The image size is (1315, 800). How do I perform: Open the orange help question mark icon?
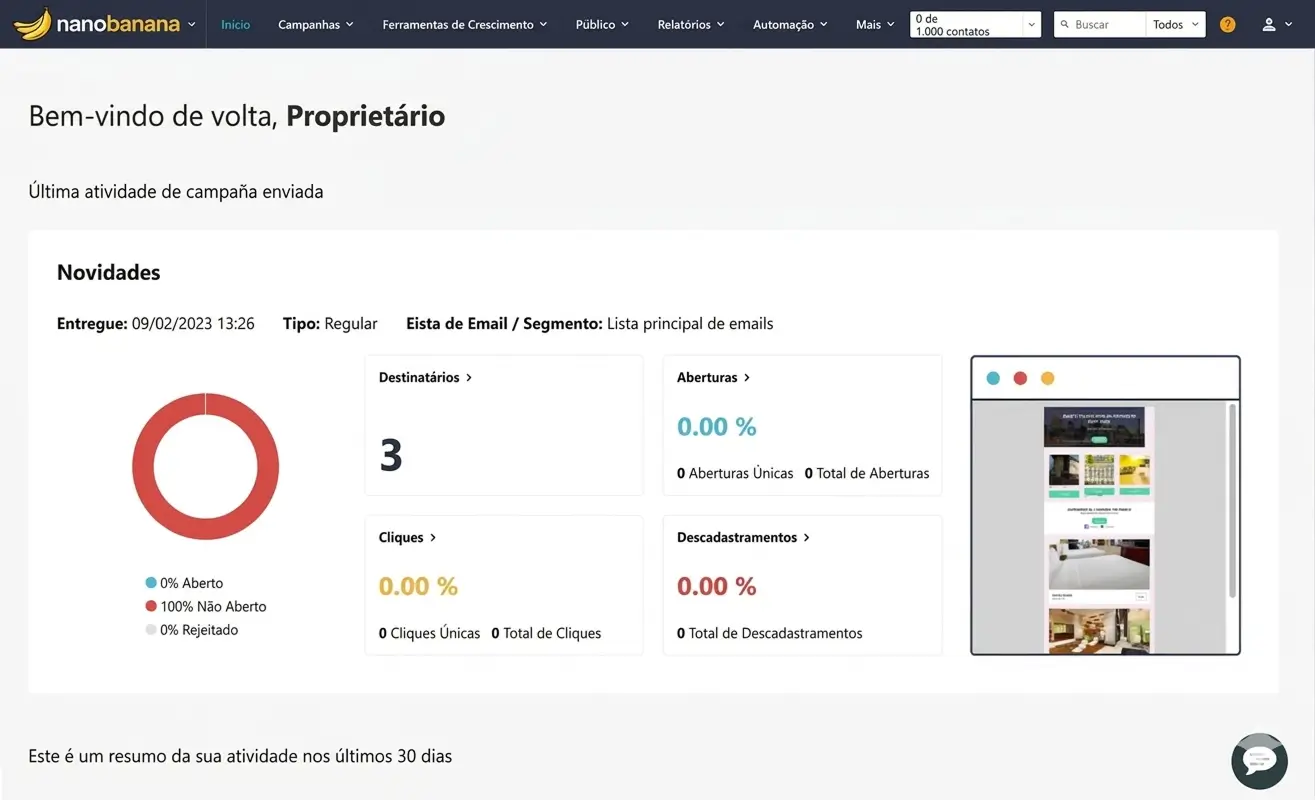pyautogui.click(x=1228, y=24)
